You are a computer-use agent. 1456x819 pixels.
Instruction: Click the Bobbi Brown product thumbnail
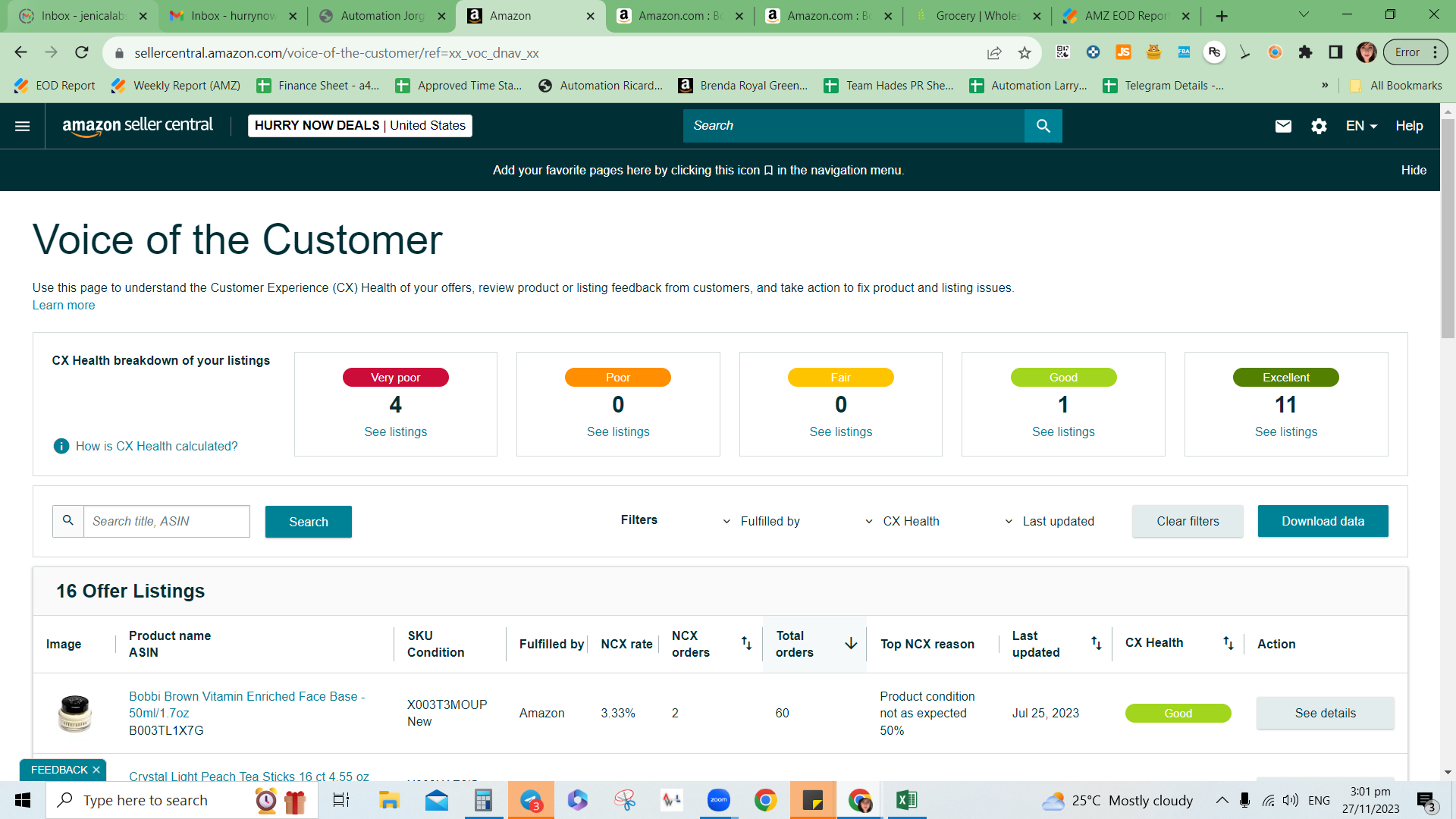75,713
